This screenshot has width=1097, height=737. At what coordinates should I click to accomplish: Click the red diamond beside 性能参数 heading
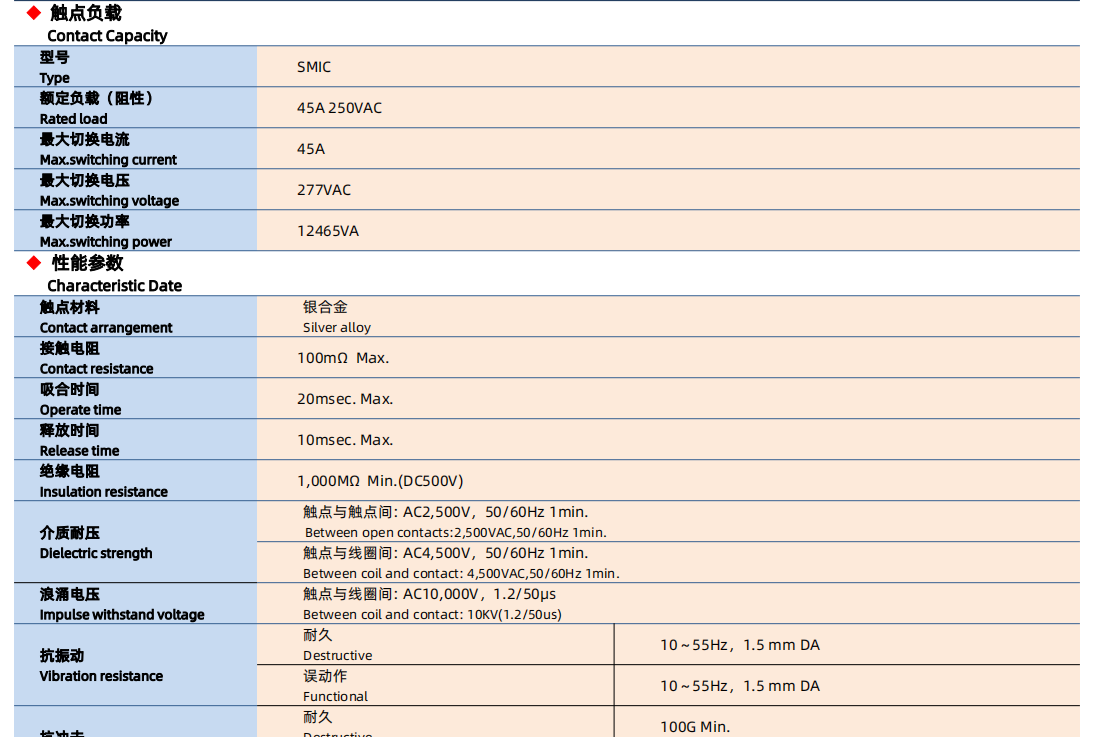click(x=34, y=263)
